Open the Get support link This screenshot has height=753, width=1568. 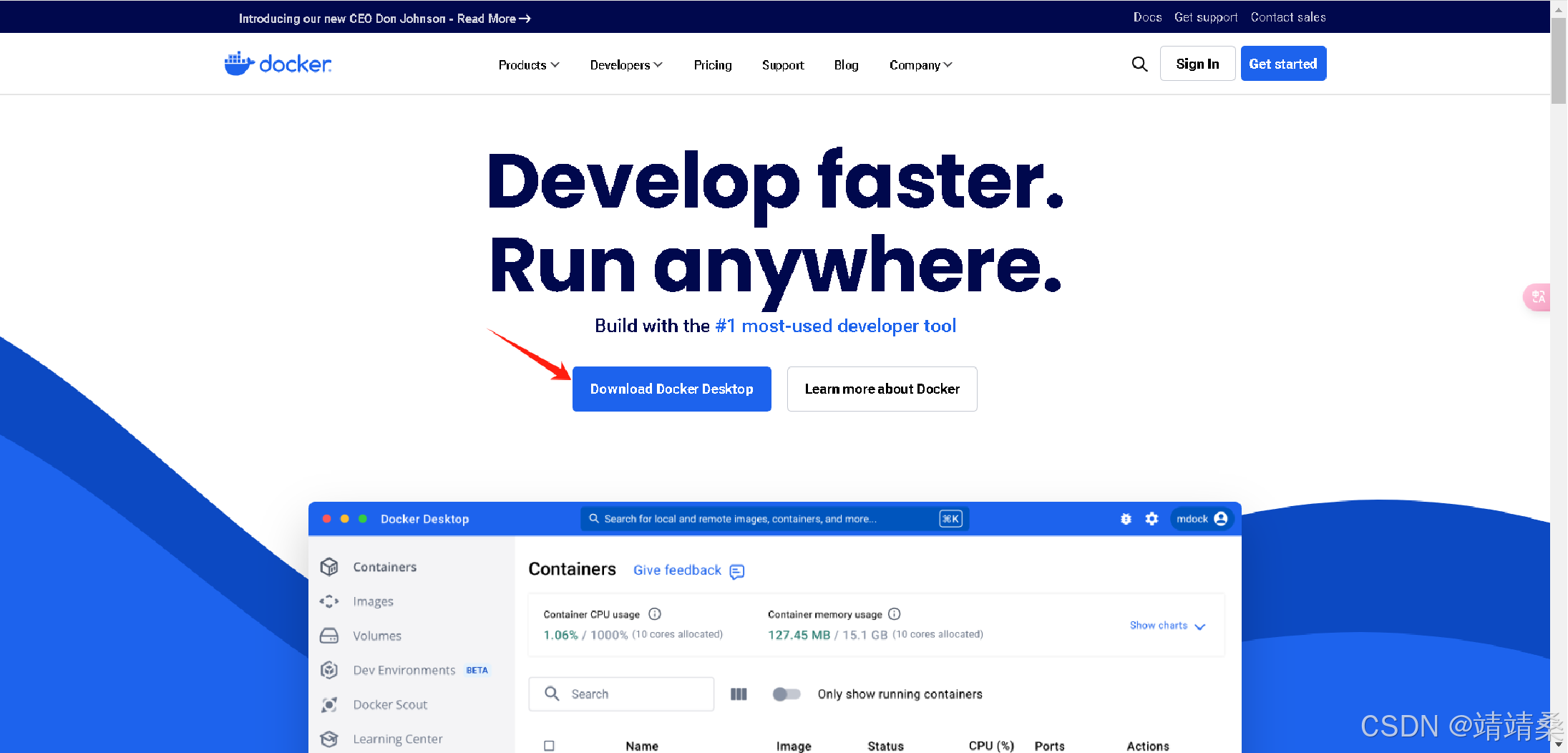pyautogui.click(x=1206, y=17)
